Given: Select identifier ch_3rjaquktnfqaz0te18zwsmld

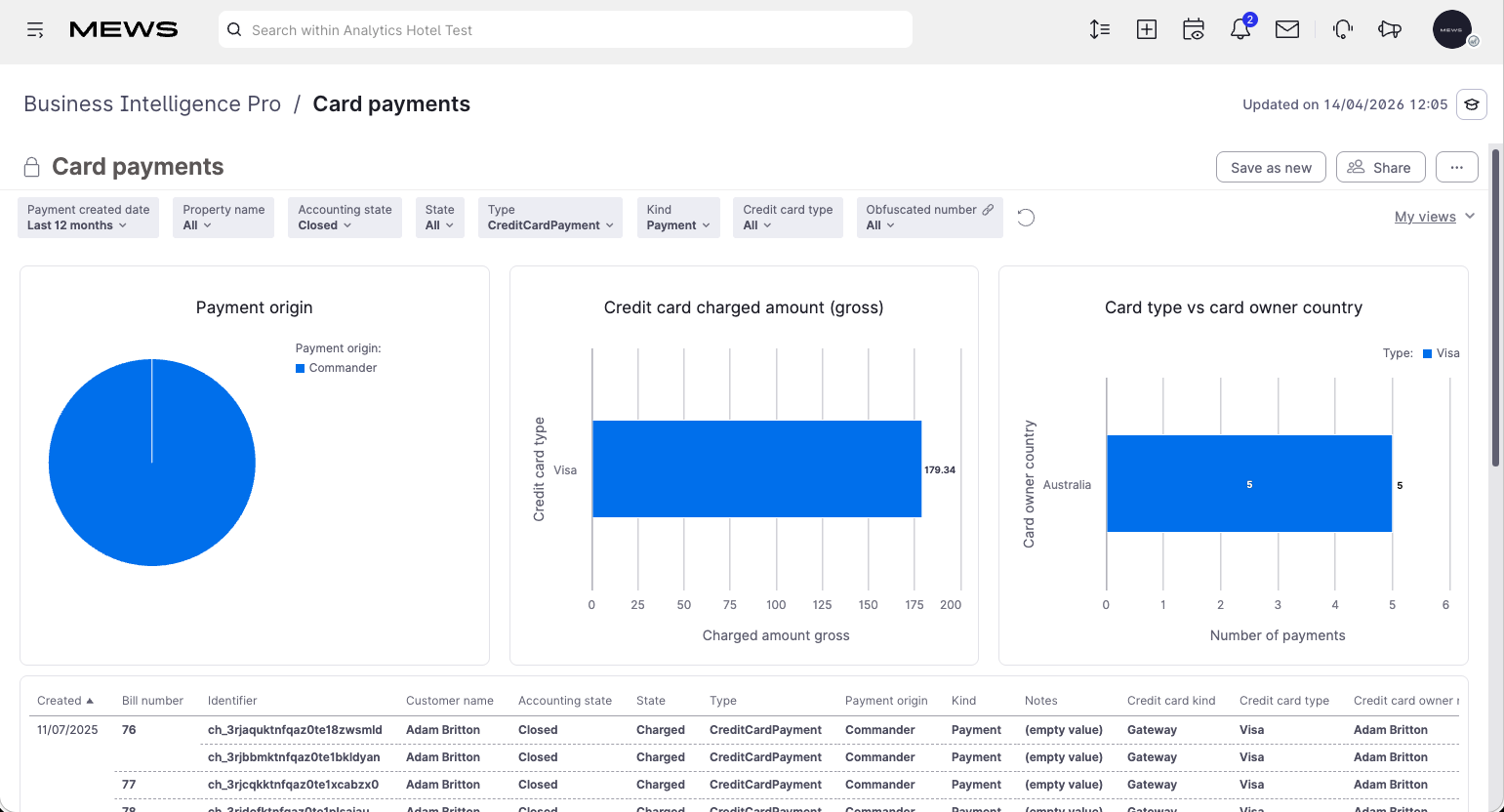Looking at the screenshot, I should point(295,730).
